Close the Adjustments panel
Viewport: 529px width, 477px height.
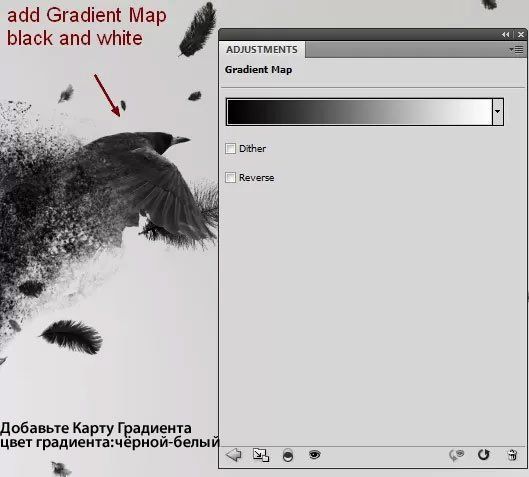pos(521,34)
